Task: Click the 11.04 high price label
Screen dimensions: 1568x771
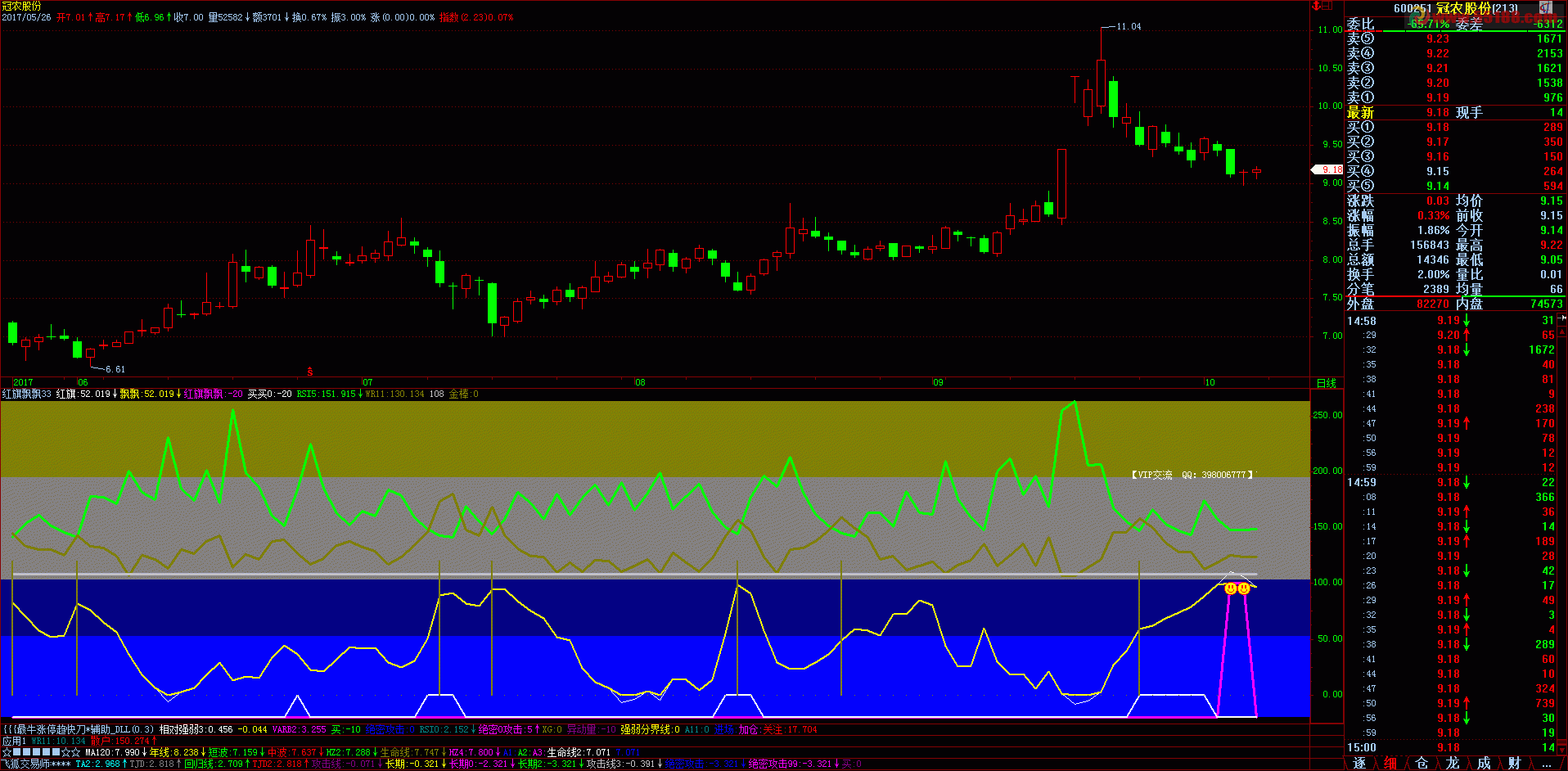Action: point(1129,26)
